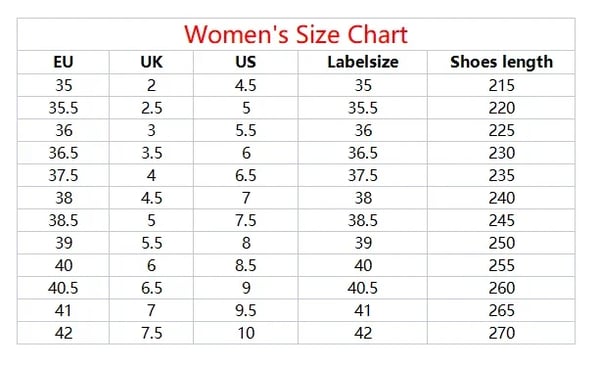Click the shoes length 270 cell

point(501,333)
